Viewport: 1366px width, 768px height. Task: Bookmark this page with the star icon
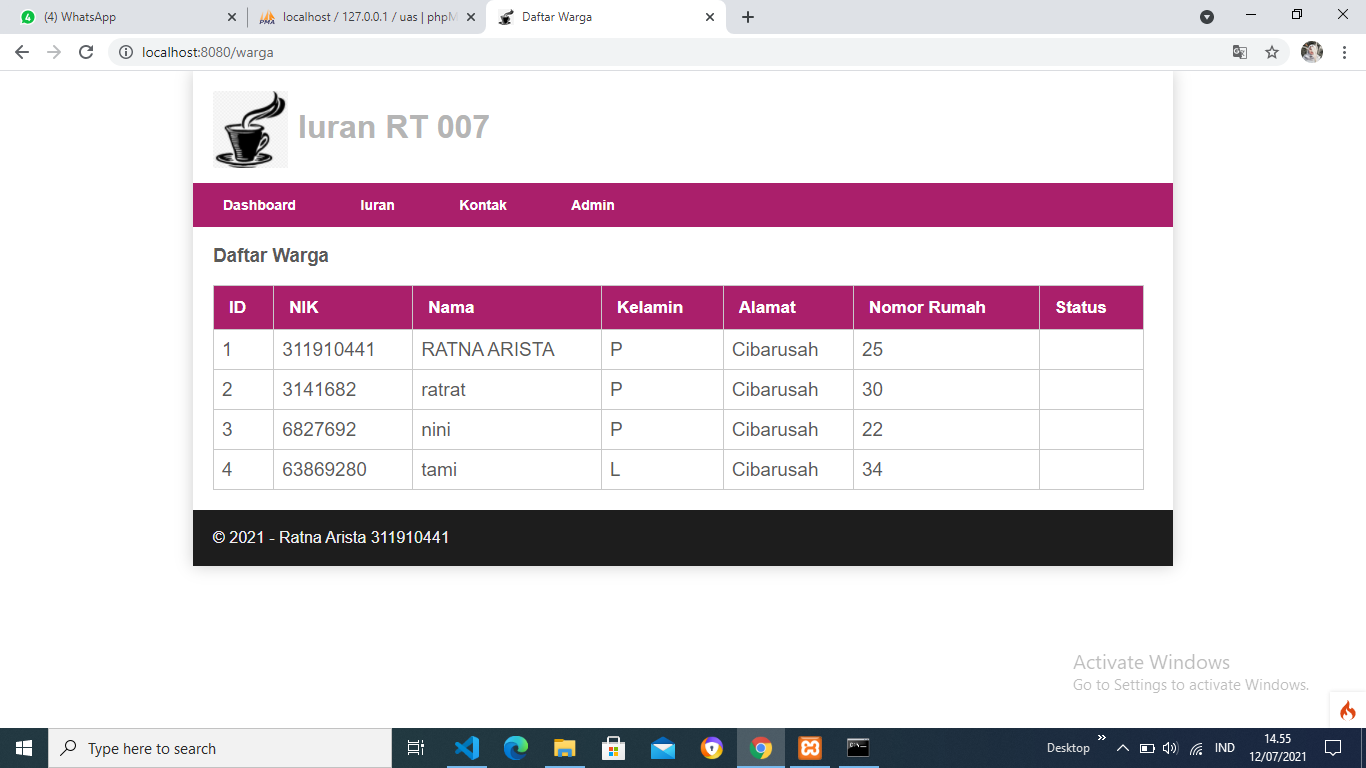coord(1271,51)
